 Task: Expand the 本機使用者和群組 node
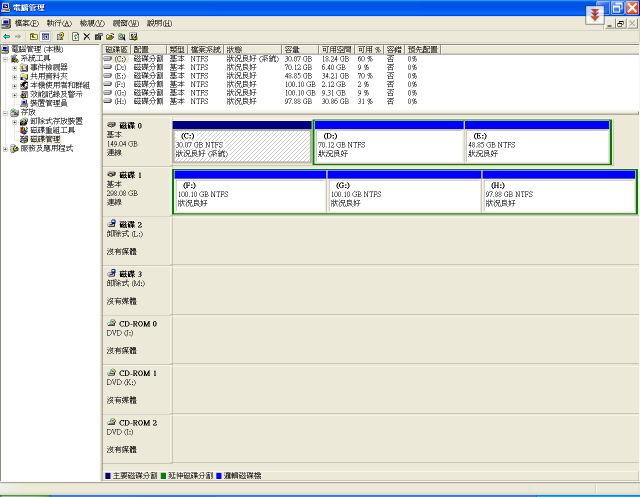[15, 86]
